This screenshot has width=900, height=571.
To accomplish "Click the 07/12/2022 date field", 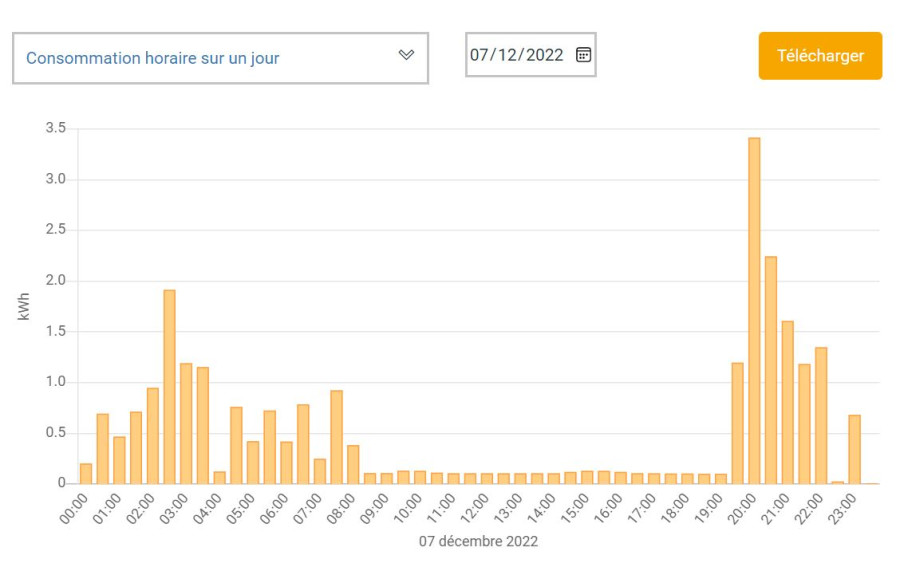I will click(520, 55).
